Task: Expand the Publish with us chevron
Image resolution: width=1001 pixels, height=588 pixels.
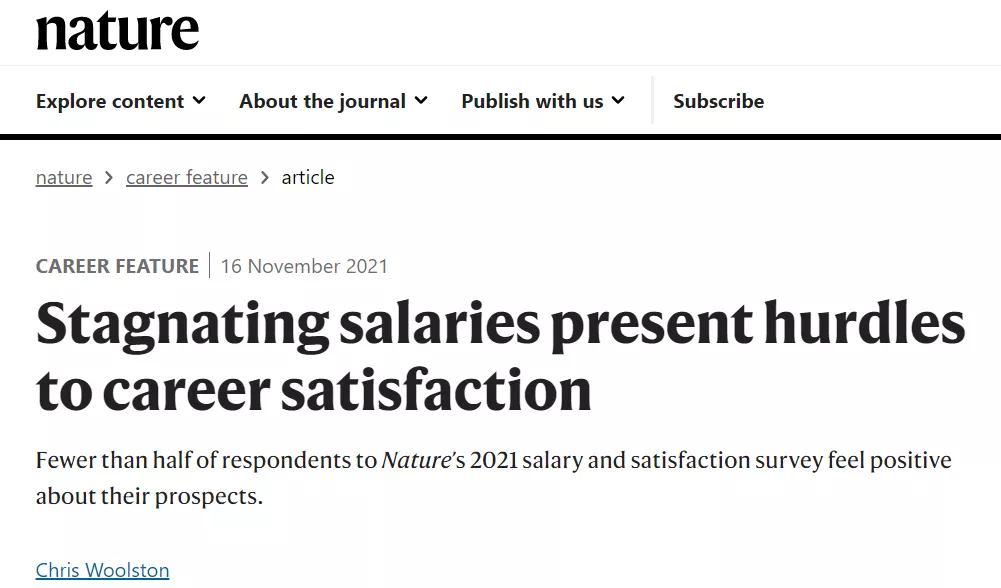Action: [618, 100]
